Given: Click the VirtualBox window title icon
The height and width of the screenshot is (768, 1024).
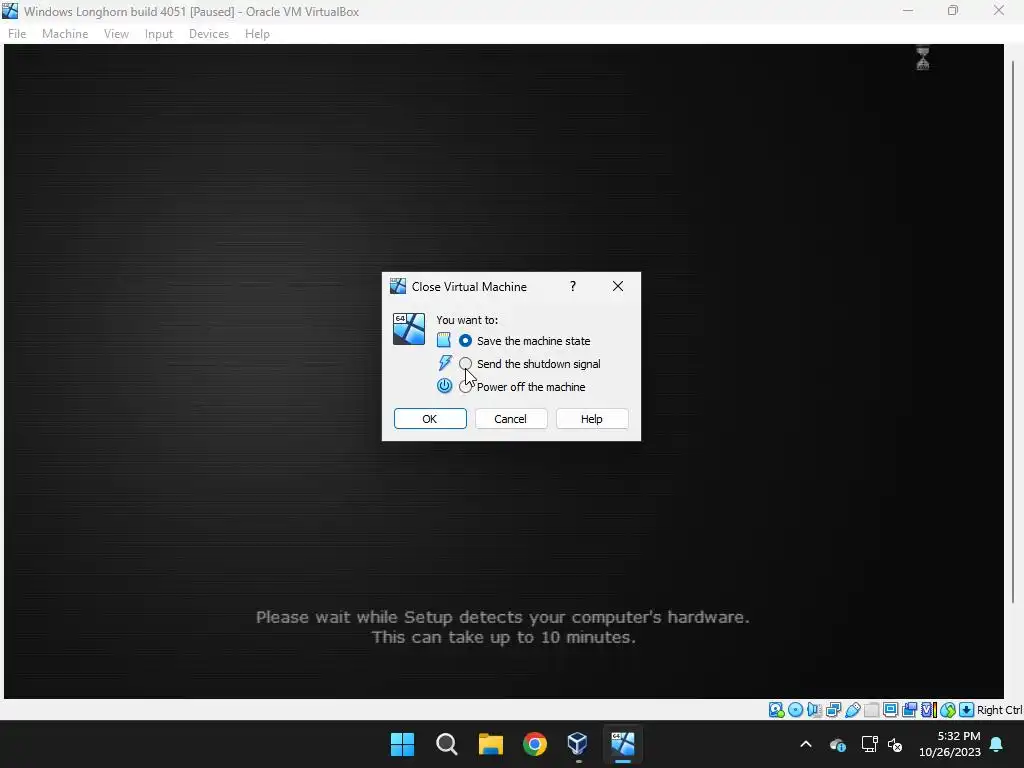Looking at the screenshot, I should click(10, 11).
